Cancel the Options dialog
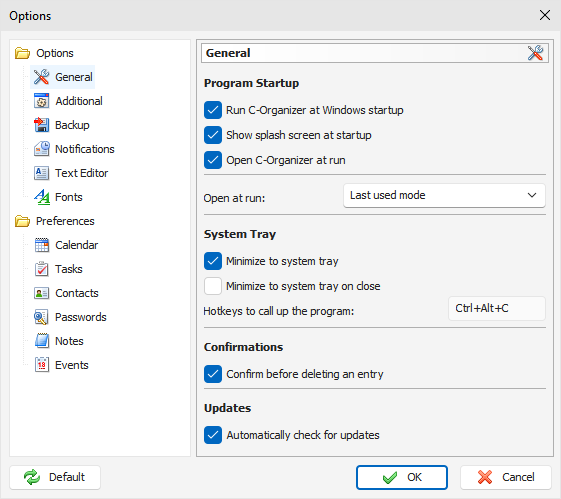561x499 pixels. [506, 477]
